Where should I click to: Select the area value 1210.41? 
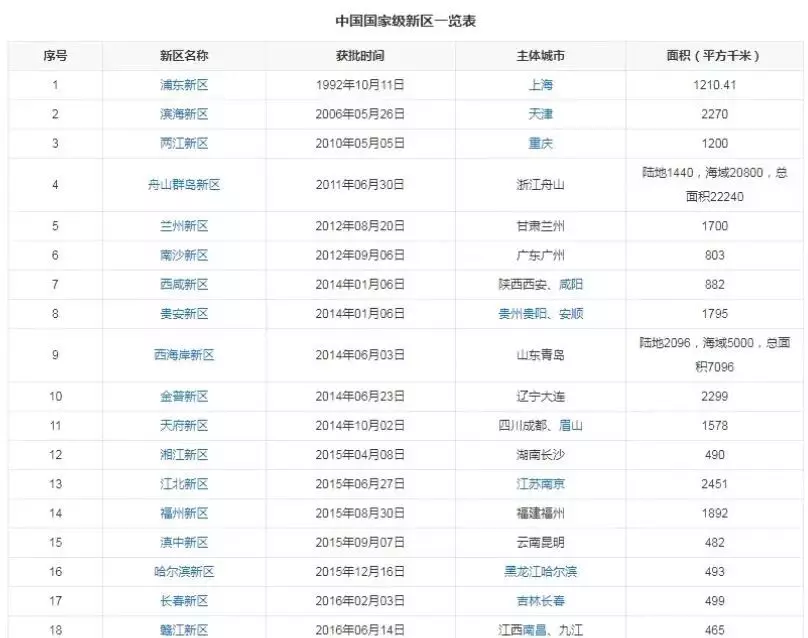click(x=714, y=85)
